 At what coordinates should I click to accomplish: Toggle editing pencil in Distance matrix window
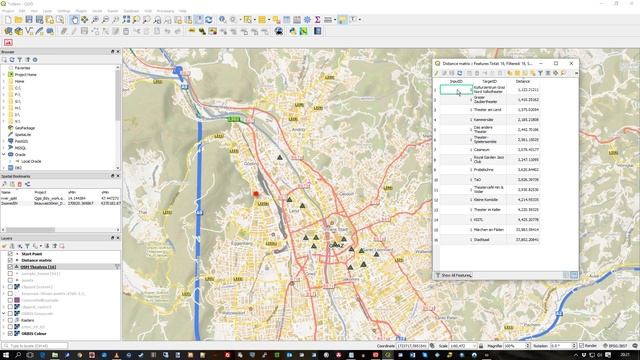coord(437,73)
